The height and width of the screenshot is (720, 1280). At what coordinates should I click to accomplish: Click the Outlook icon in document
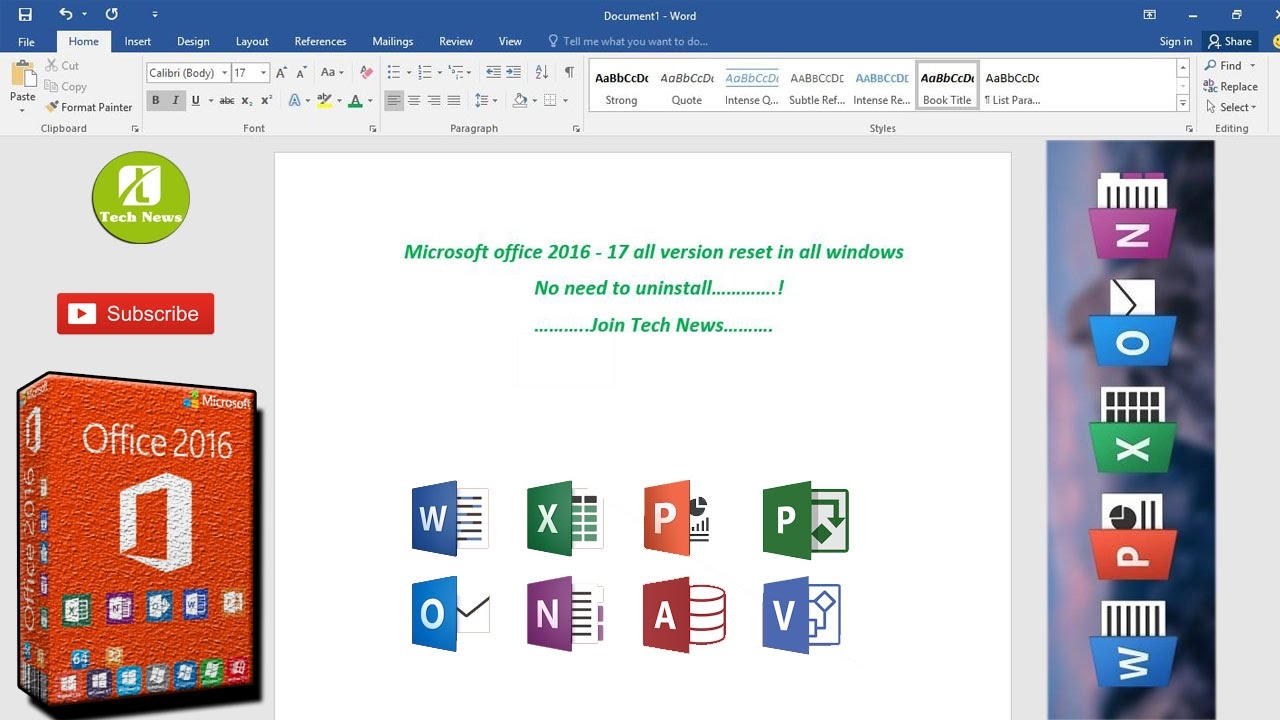coord(450,614)
